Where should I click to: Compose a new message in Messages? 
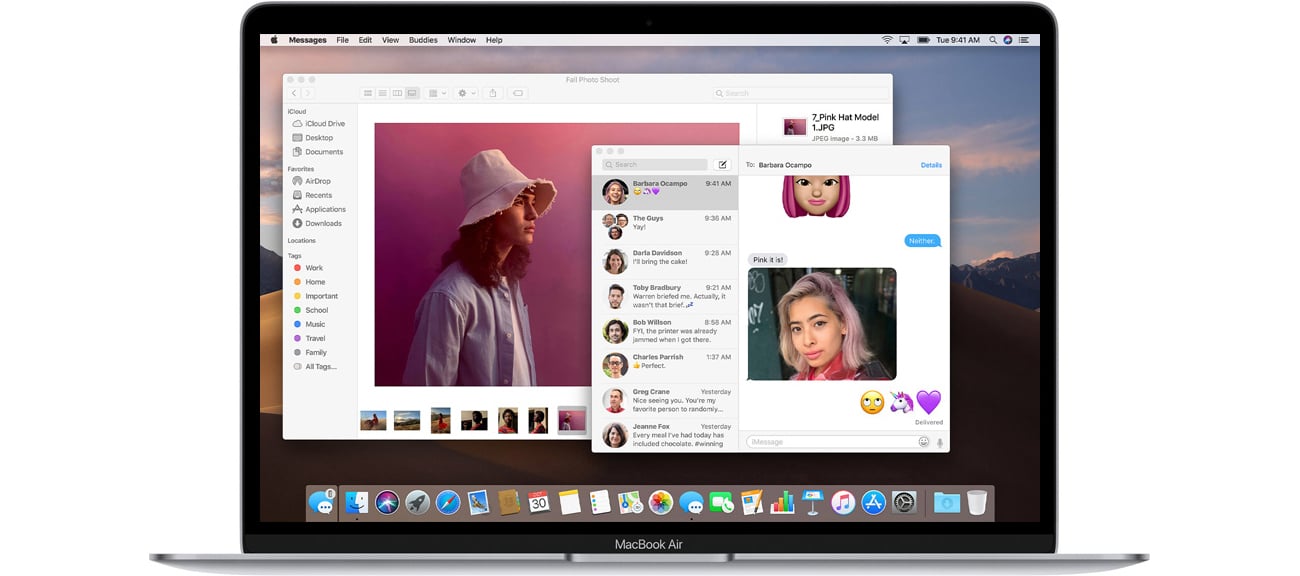pyautogui.click(x=723, y=165)
